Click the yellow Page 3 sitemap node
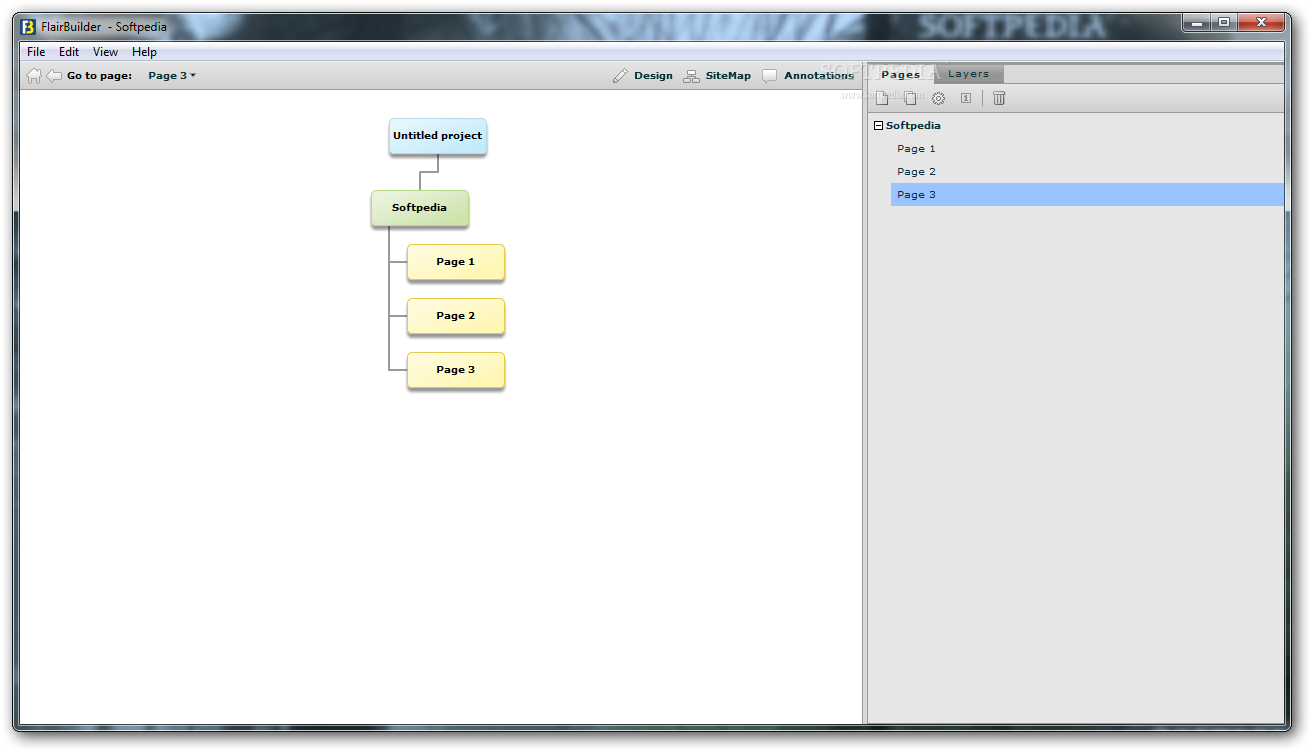Viewport: 1312px width, 752px height. 456,370
